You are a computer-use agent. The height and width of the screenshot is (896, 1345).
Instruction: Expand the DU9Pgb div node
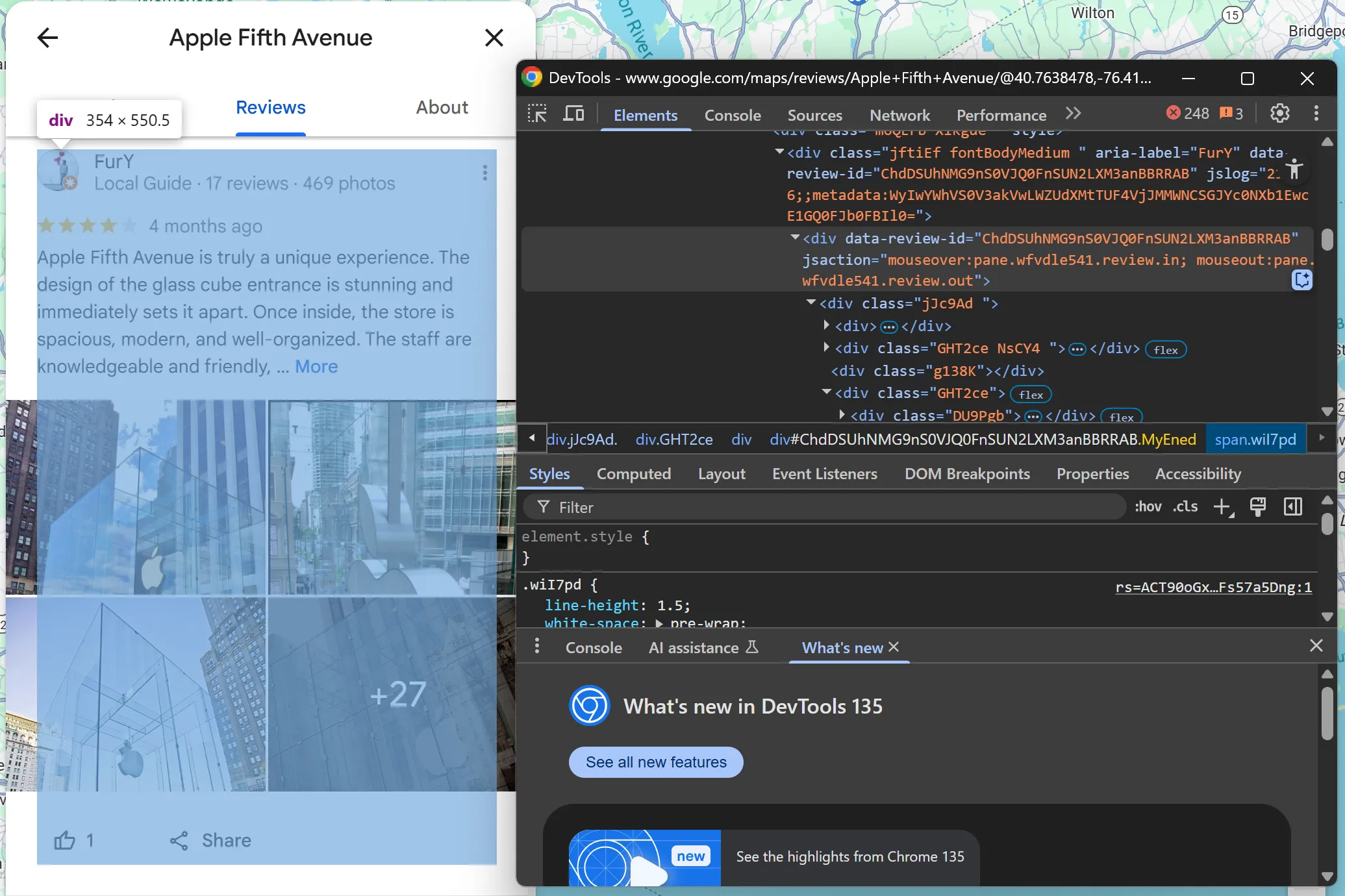tap(842, 415)
